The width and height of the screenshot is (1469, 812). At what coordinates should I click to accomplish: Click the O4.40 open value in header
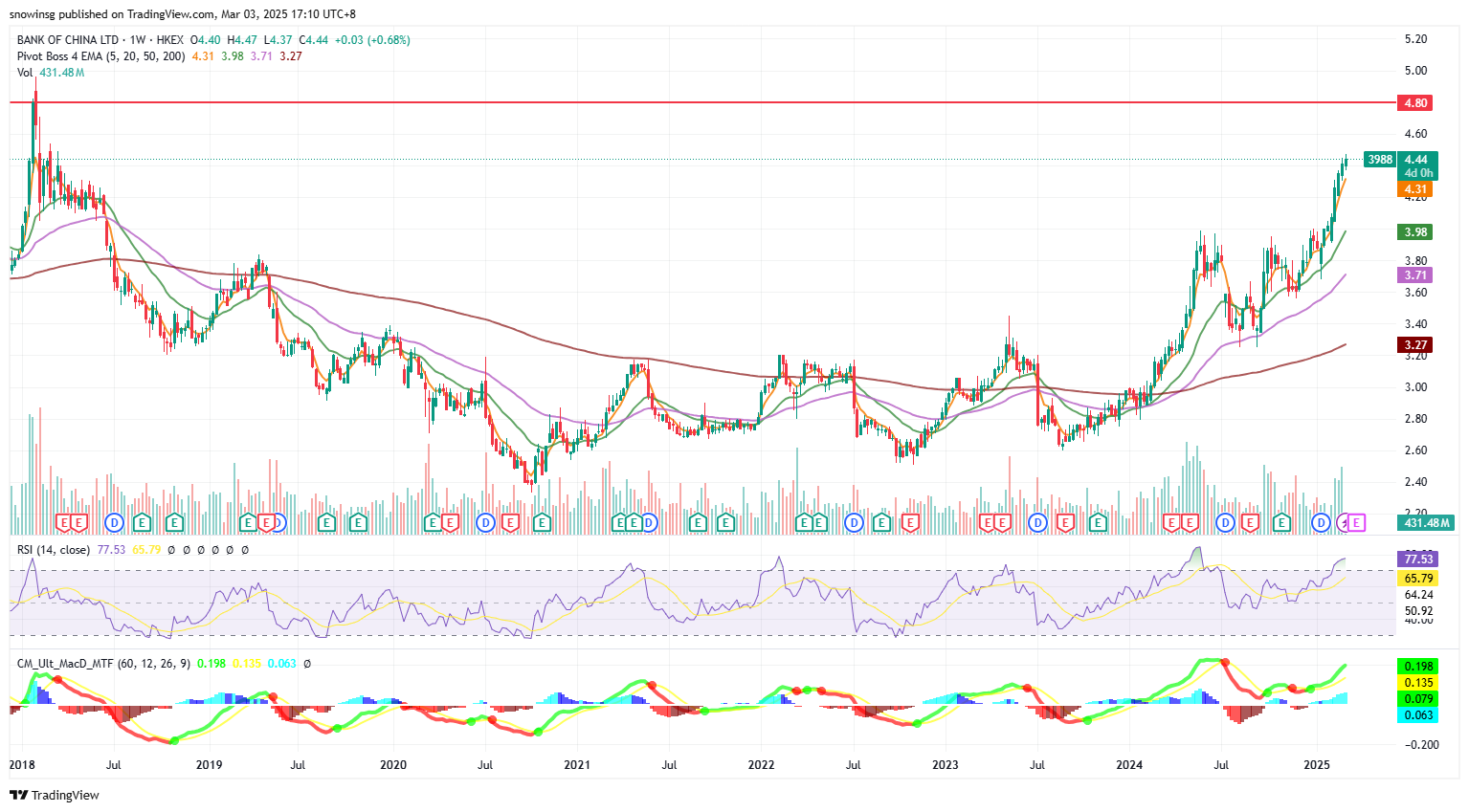[206, 40]
